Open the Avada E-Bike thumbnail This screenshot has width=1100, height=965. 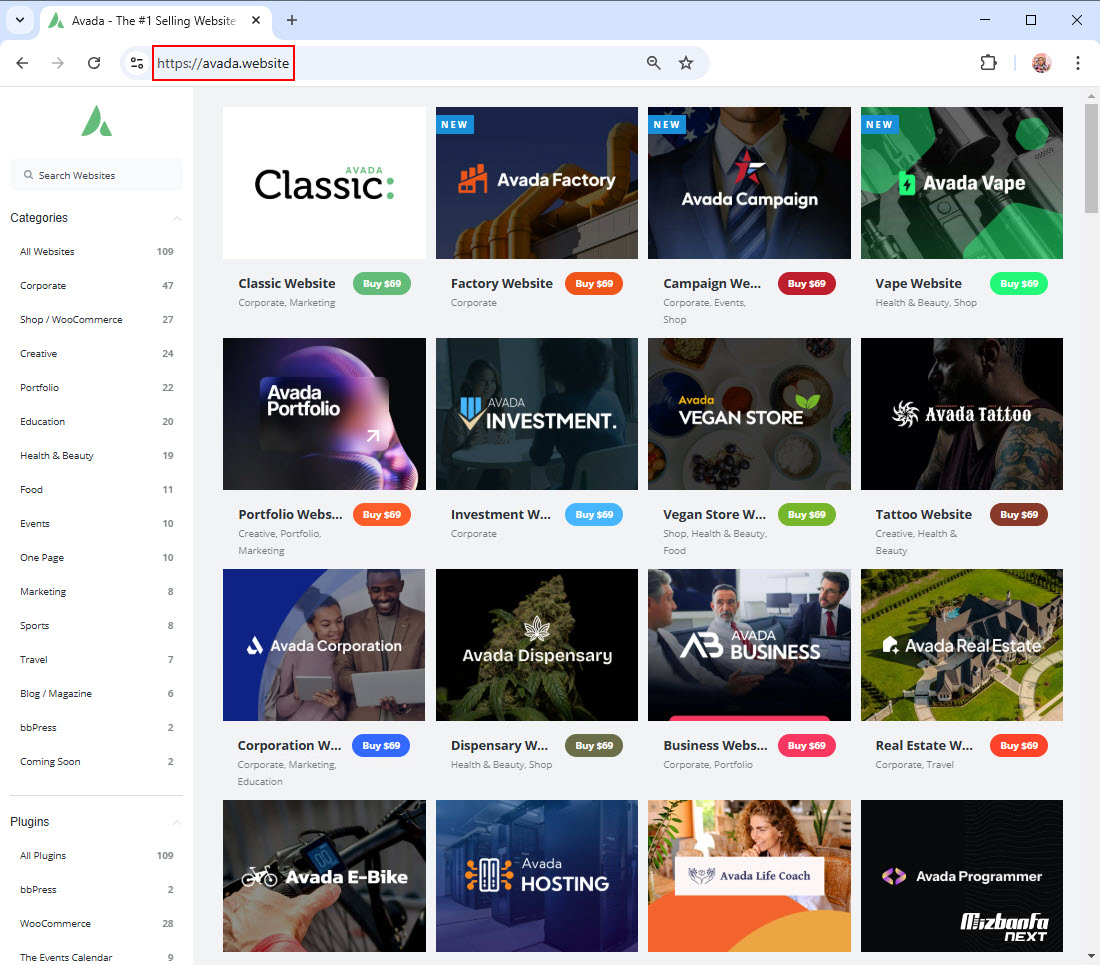click(x=324, y=876)
